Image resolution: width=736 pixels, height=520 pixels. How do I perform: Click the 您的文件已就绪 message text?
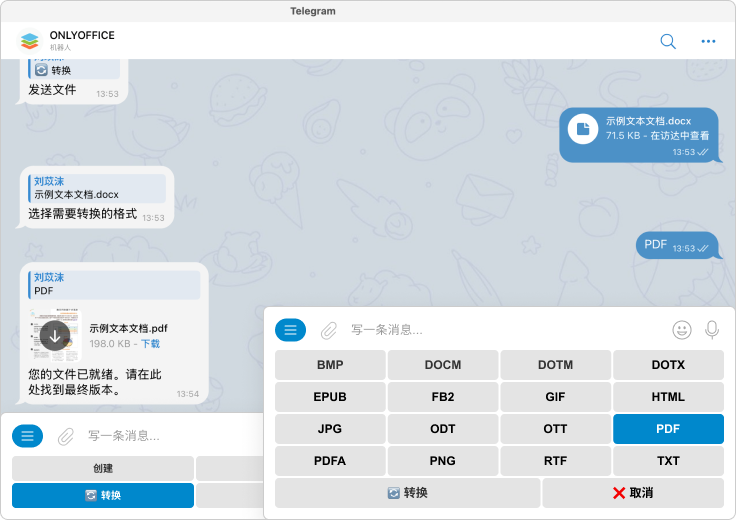95,382
